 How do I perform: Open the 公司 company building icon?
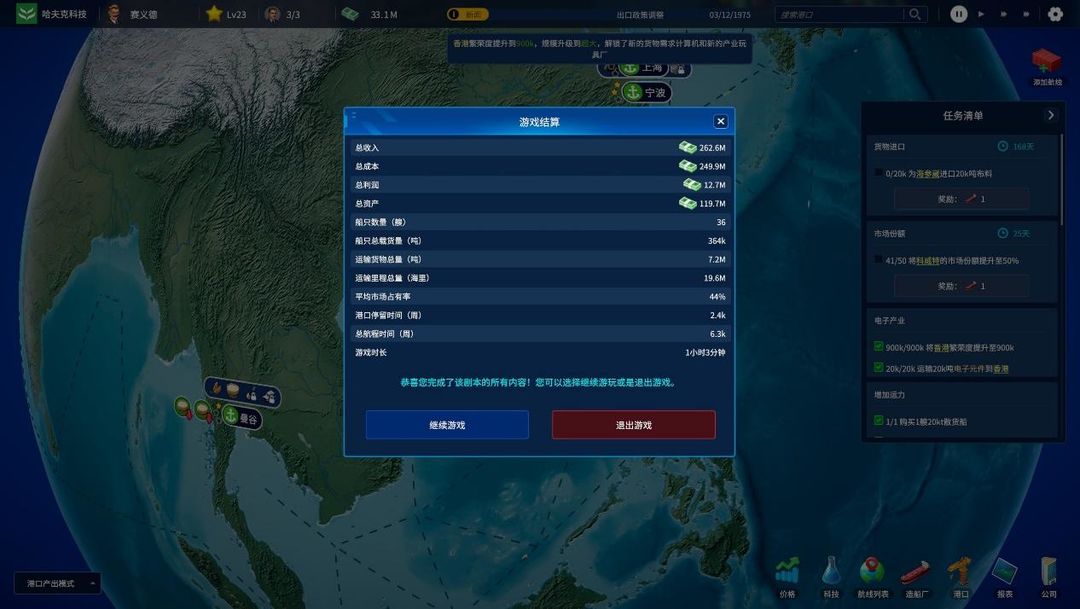(x=1048, y=572)
